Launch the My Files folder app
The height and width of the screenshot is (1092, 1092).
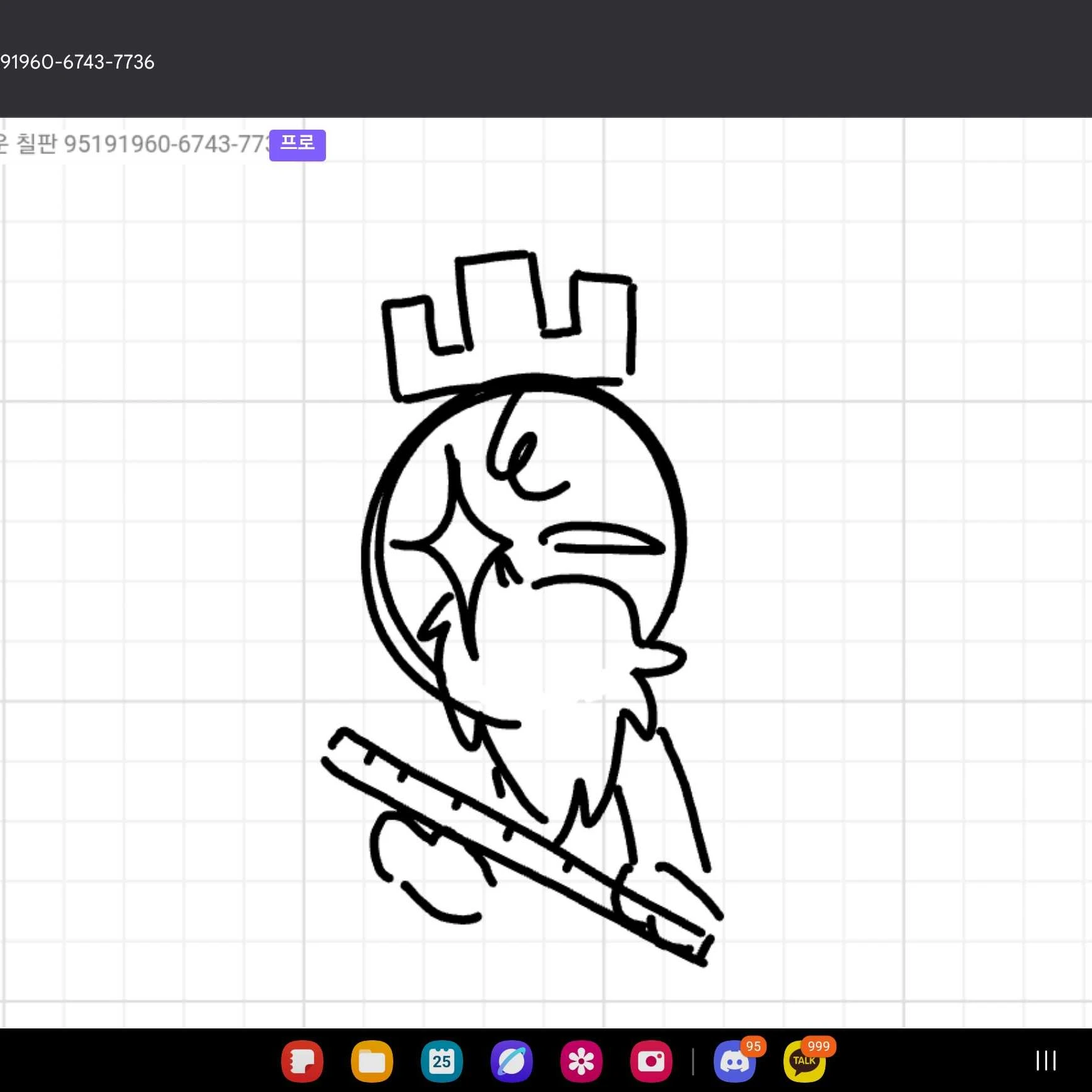[372, 1061]
